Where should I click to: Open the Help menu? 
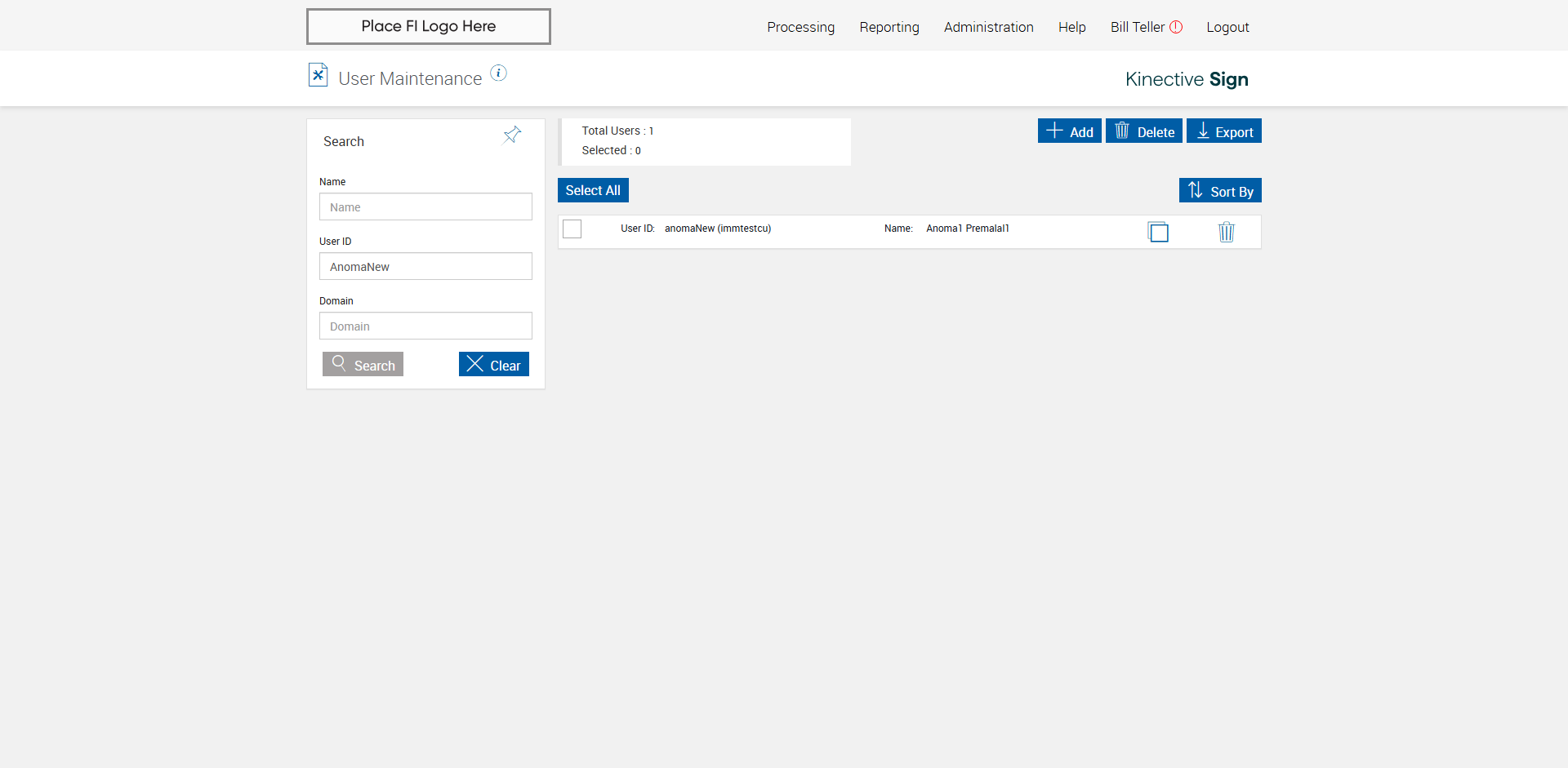1072,27
